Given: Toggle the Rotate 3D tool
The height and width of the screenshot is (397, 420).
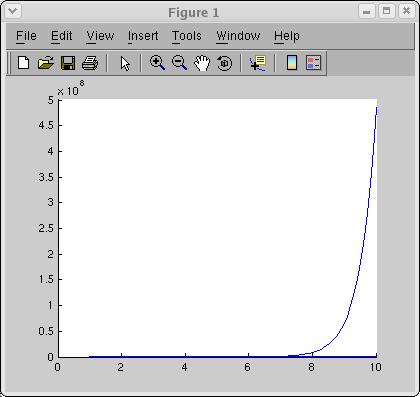Looking at the screenshot, I should [224, 63].
